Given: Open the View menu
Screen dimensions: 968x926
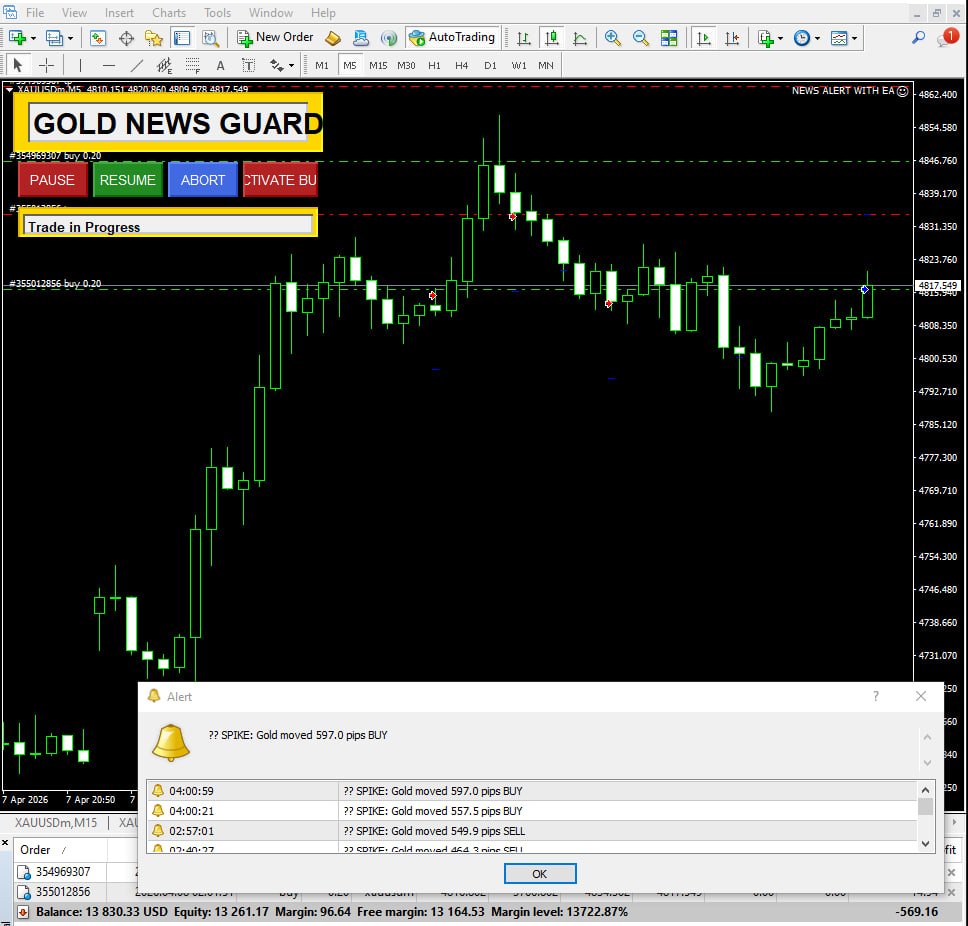Looking at the screenshot, I should pos(74,12).
